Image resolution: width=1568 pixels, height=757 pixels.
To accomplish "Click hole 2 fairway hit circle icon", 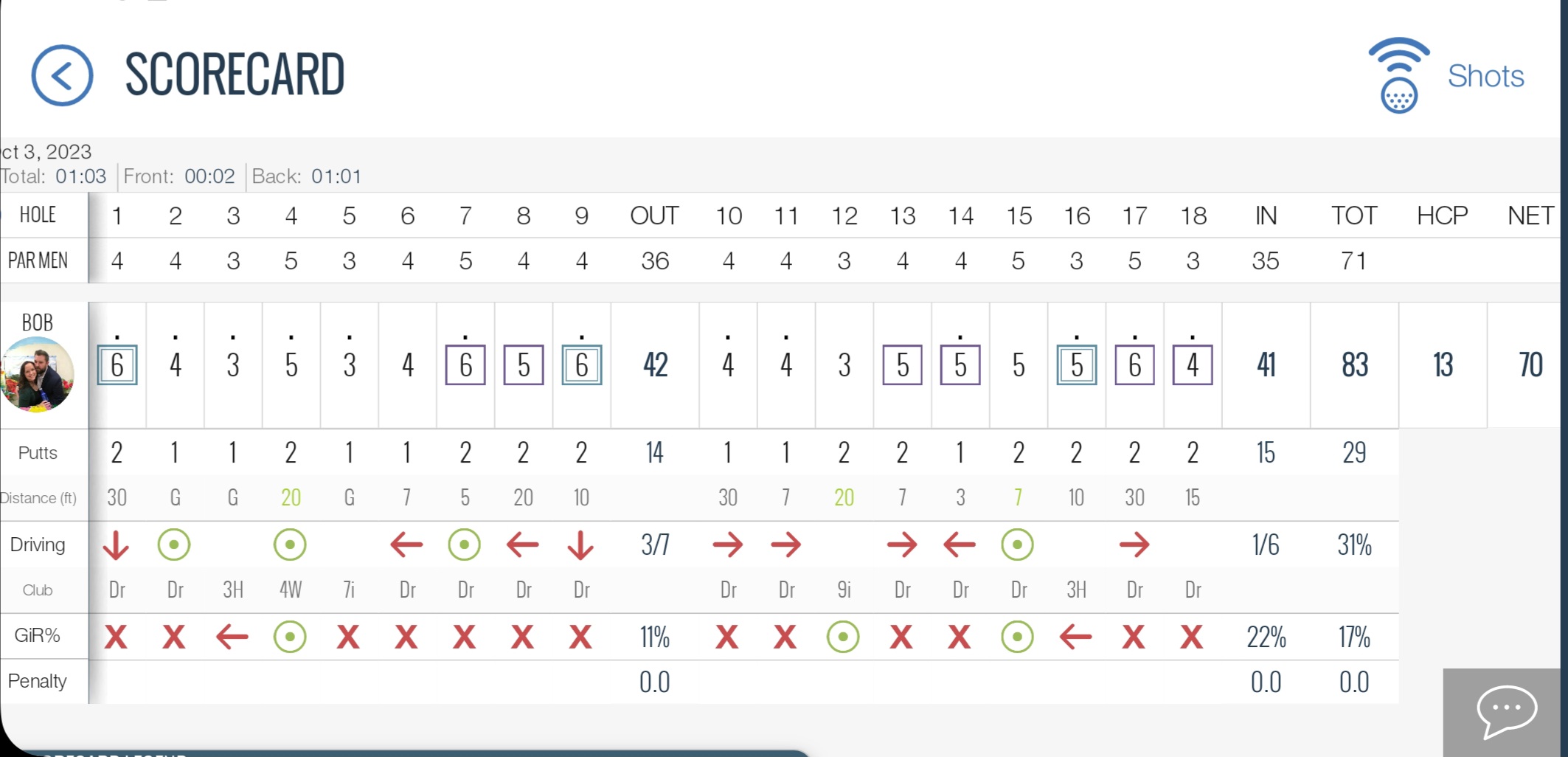I will 174,545.
